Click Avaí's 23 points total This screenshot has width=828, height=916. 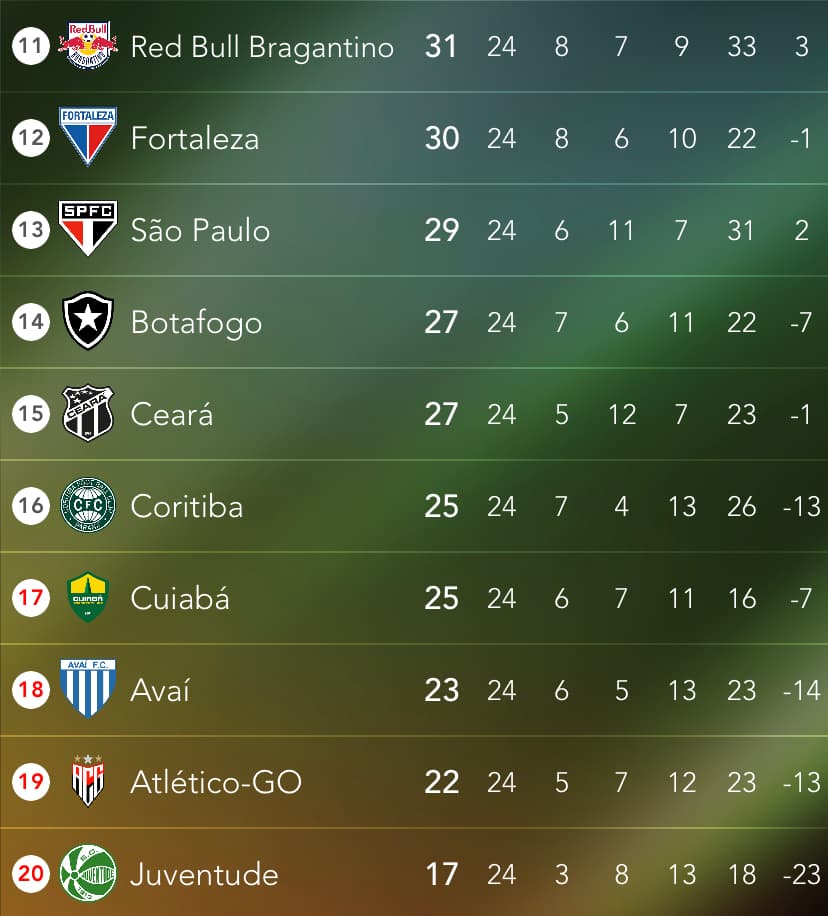(442, 691)
